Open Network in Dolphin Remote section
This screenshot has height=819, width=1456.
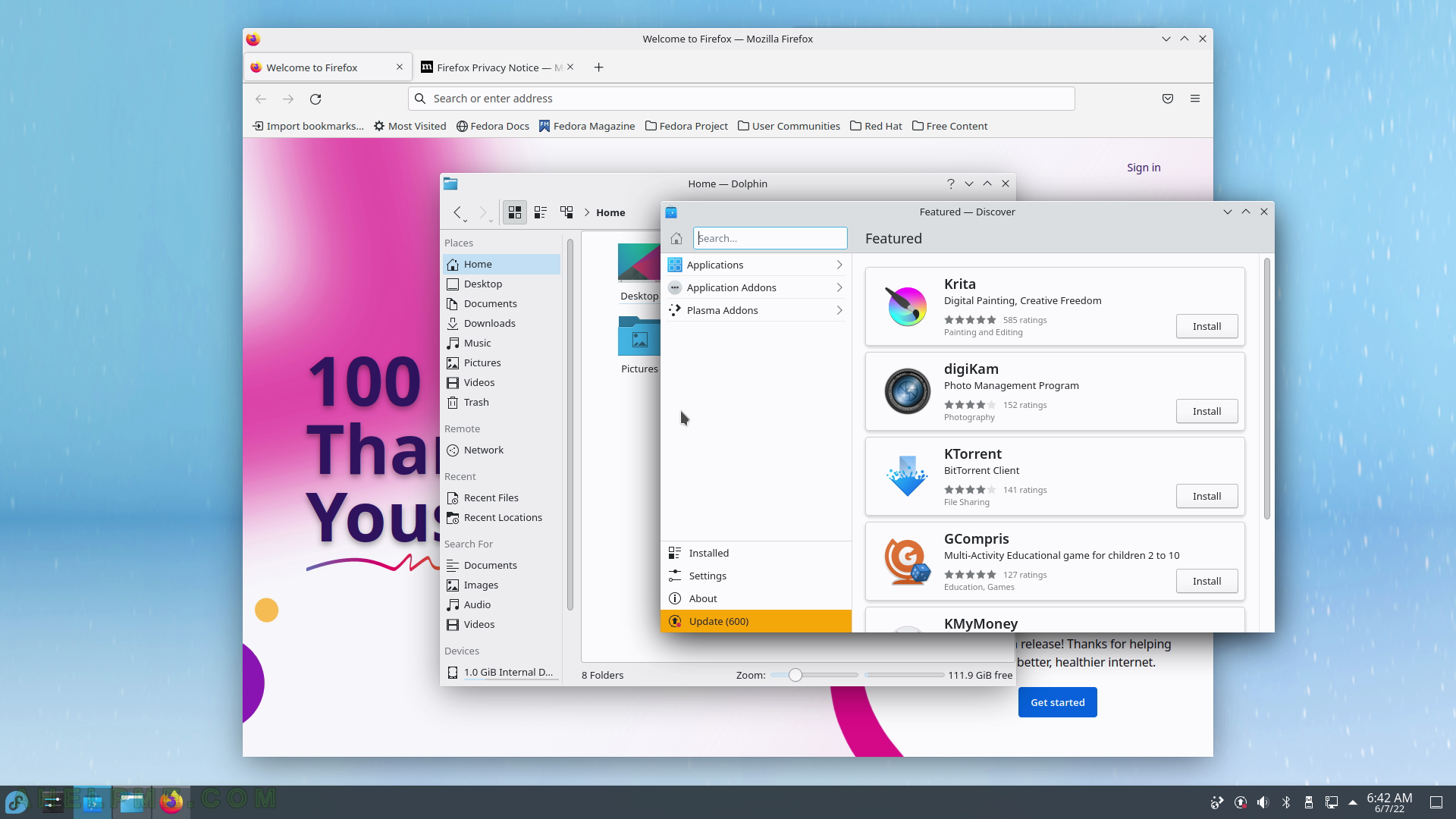(x=501, y=450)
